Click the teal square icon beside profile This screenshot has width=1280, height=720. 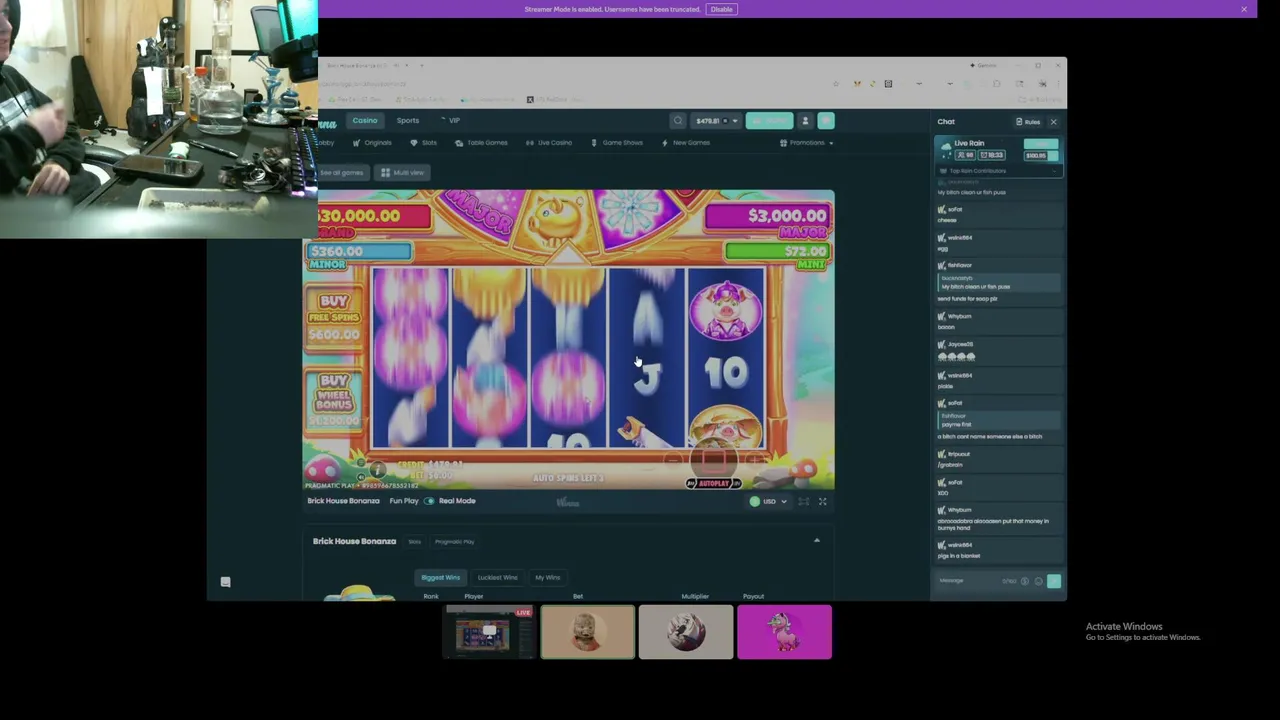coord(826,121)
